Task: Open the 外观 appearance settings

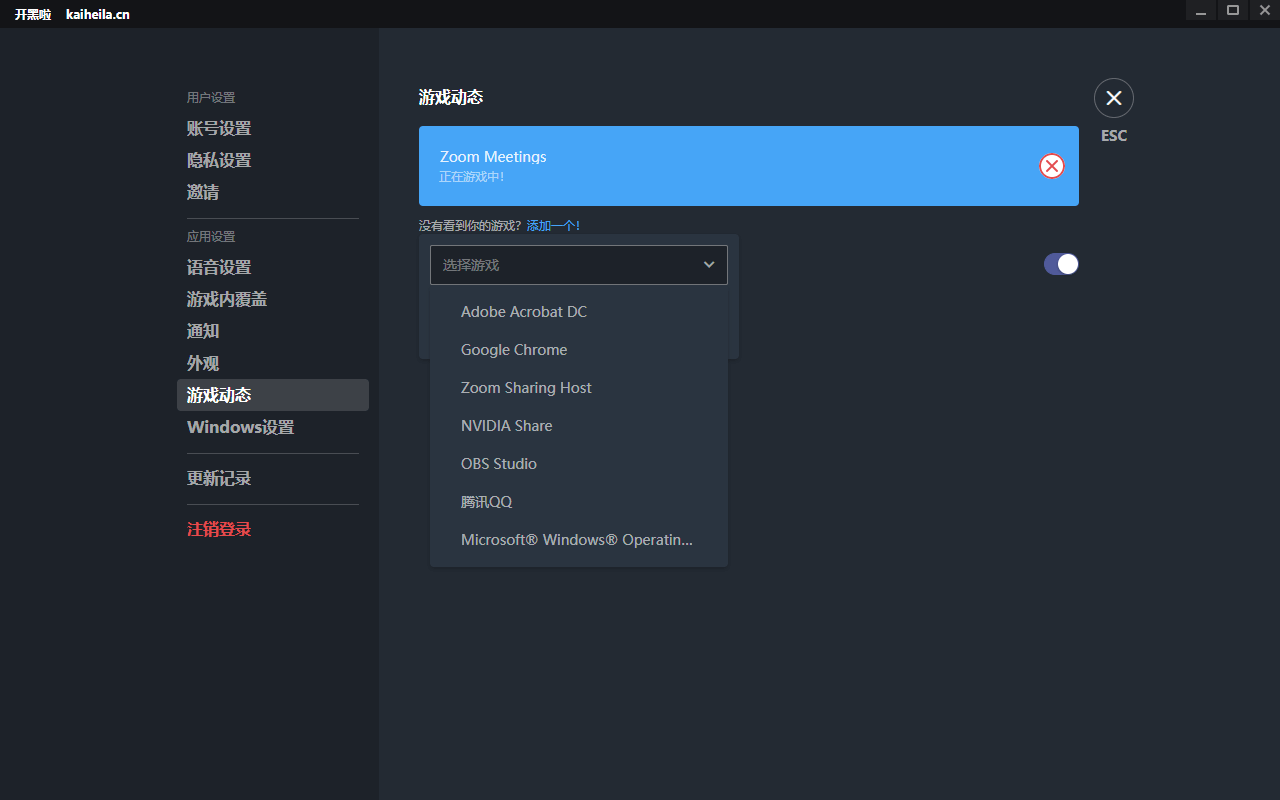Action: pos(203,364)
